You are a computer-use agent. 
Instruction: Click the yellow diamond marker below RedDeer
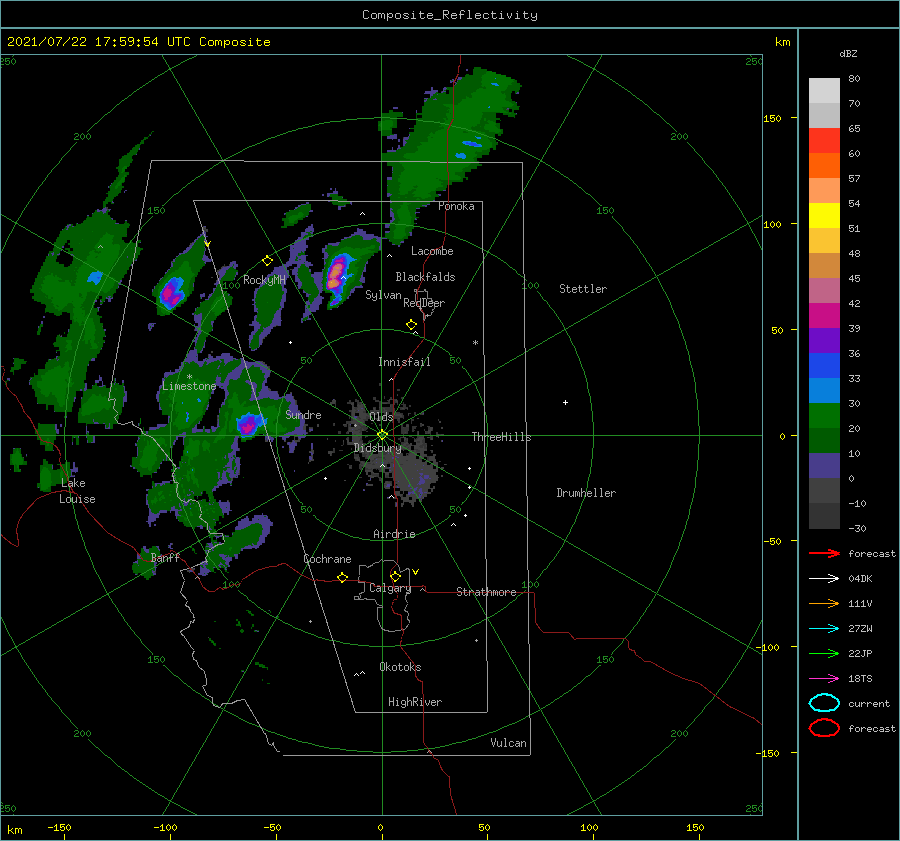tap(411, 325)
